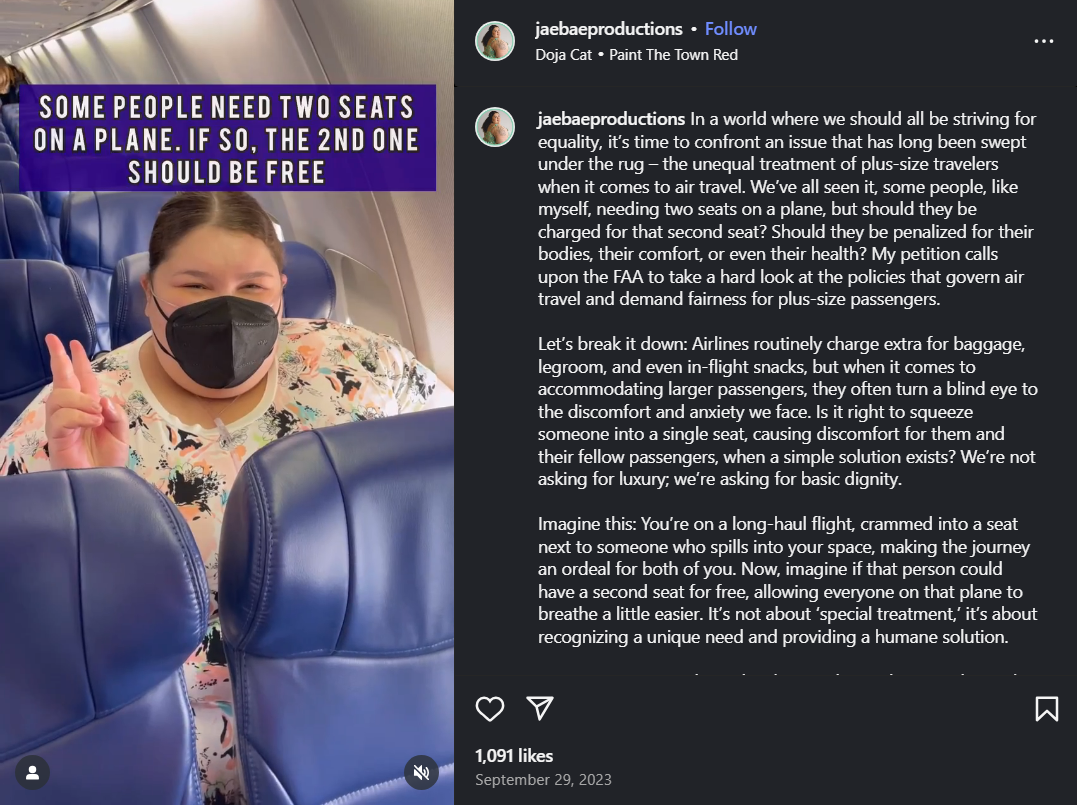This screenshot has width=1077, height=805.
Task: Click the caption paragraph starting "Imagine this"
Action: pyautogui.click(x=786, y=580)
